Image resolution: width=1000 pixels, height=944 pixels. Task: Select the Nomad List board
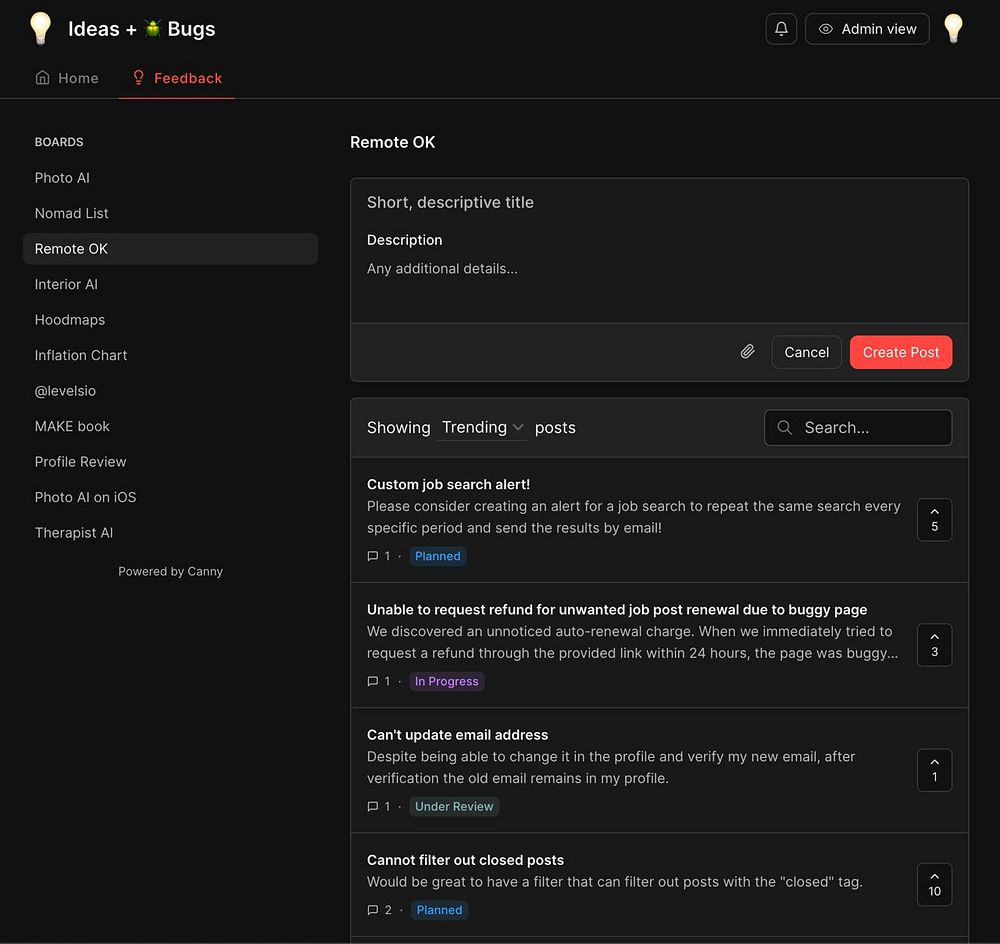[71, 213]
